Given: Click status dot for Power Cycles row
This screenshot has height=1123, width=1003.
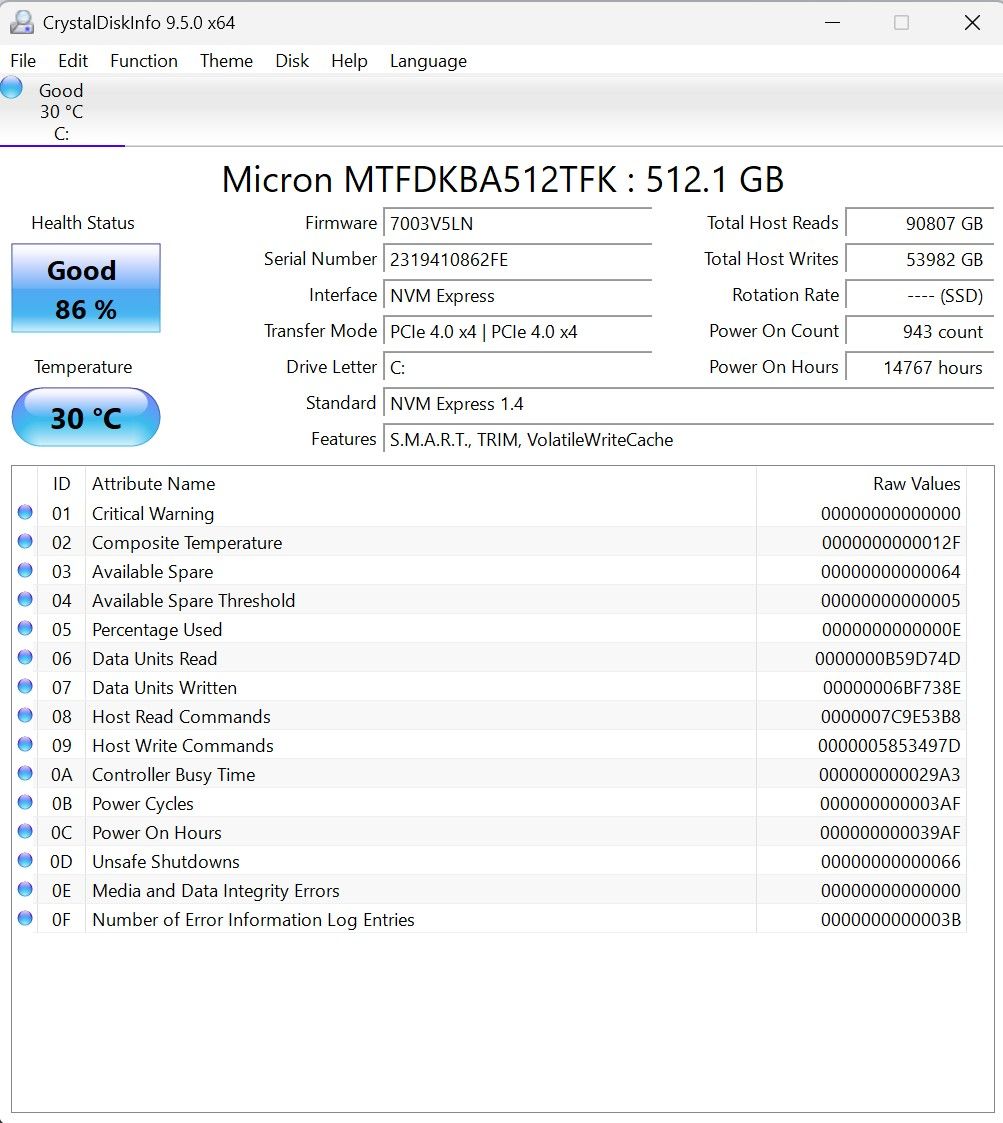Looking at the screenshot, I should point(25,803).
